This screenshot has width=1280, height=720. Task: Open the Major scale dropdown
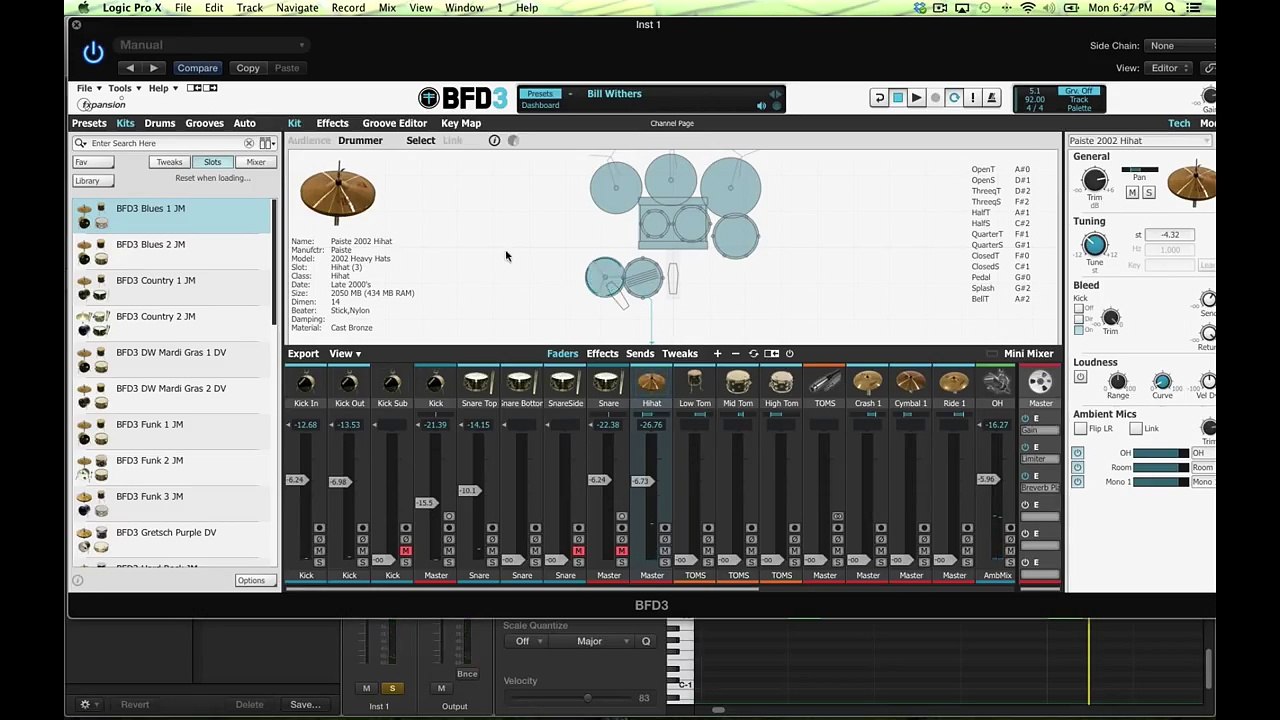tap(602, 642)
